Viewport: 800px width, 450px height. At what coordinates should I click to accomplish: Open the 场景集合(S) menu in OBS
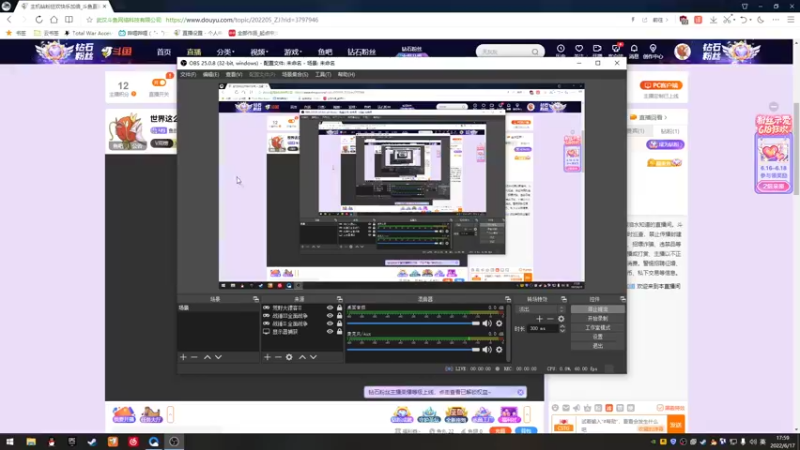[x=295, y=74]
